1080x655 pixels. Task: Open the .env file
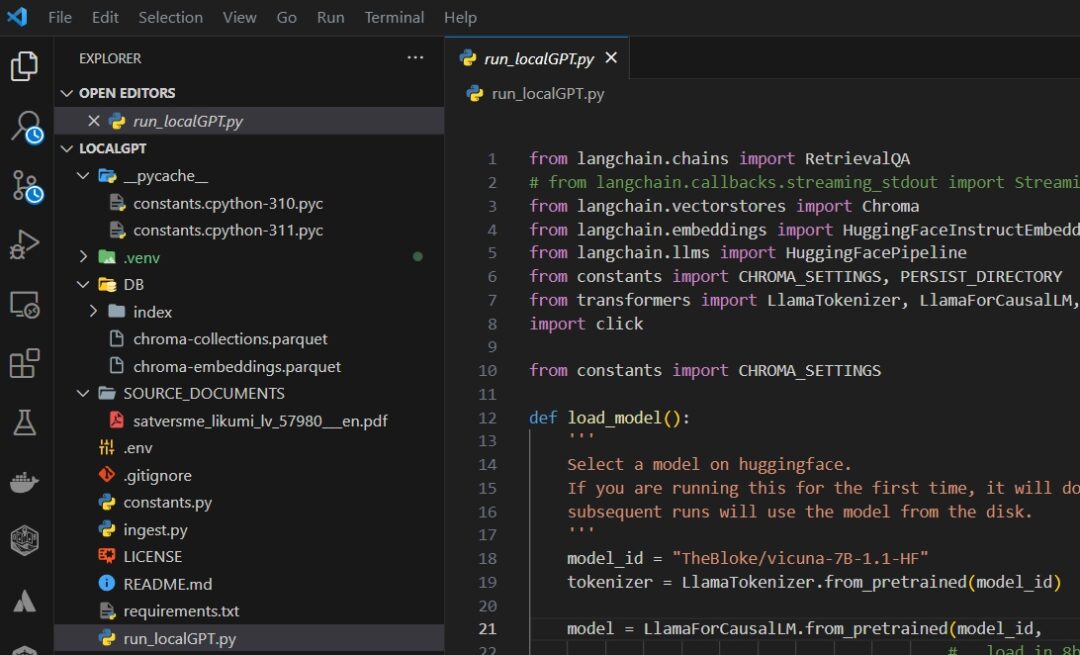click(x=138, y=448)
